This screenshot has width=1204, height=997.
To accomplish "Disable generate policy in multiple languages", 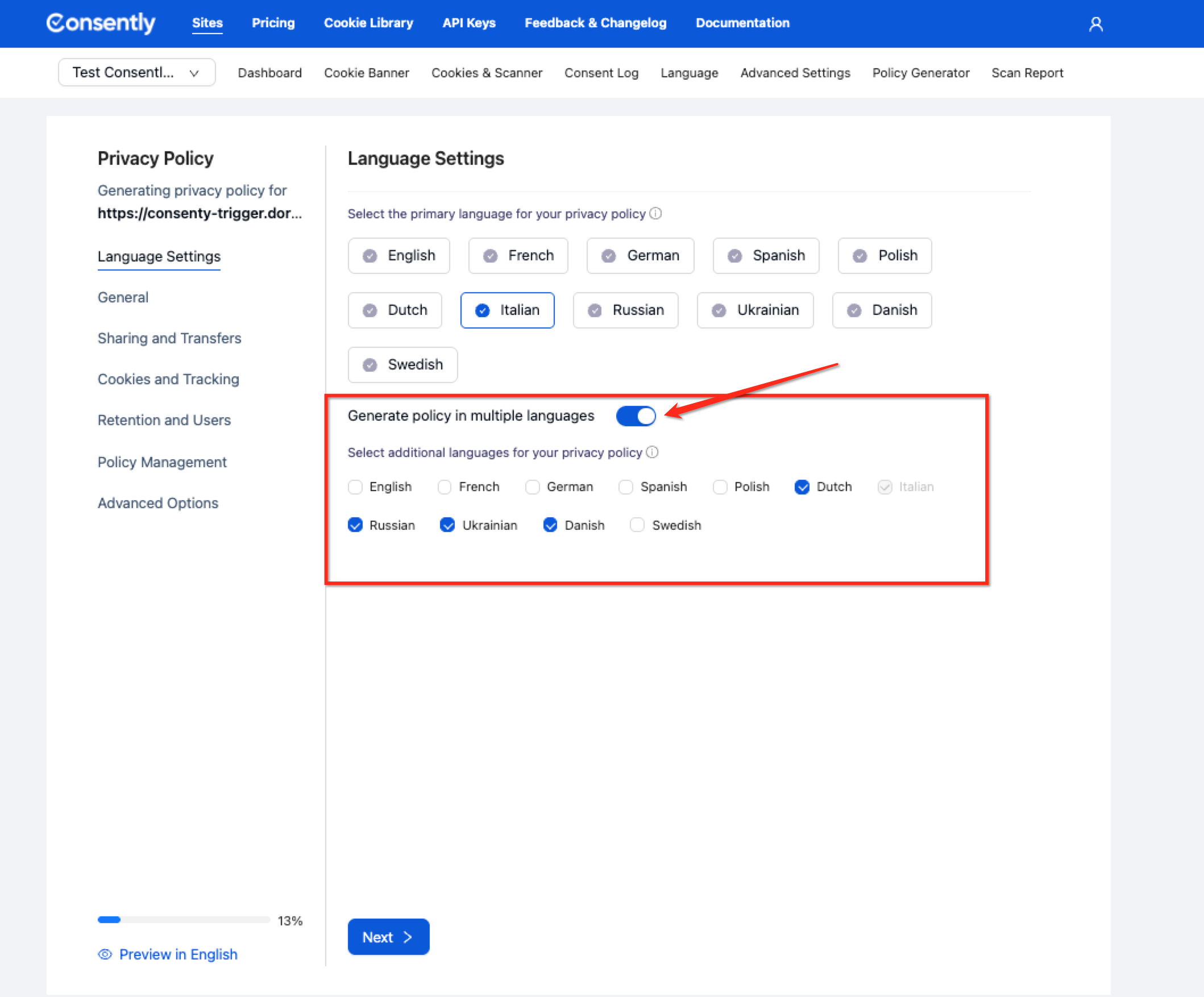I will 636,416.
